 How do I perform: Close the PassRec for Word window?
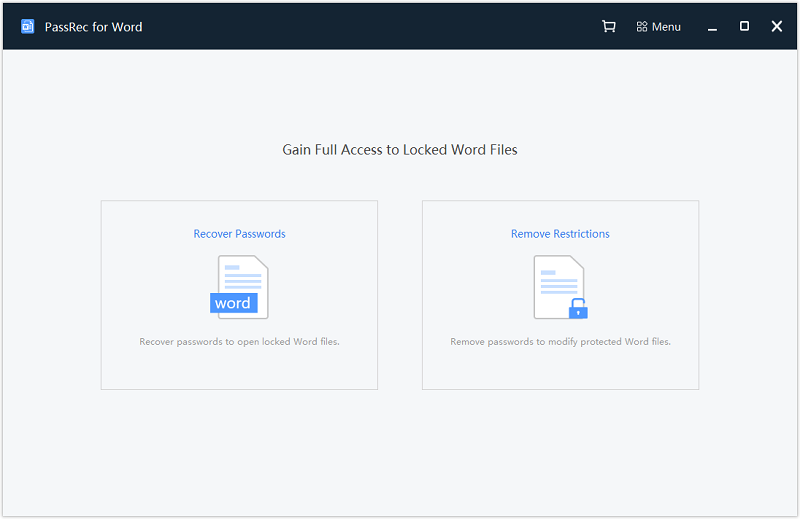tap(777, 27)
